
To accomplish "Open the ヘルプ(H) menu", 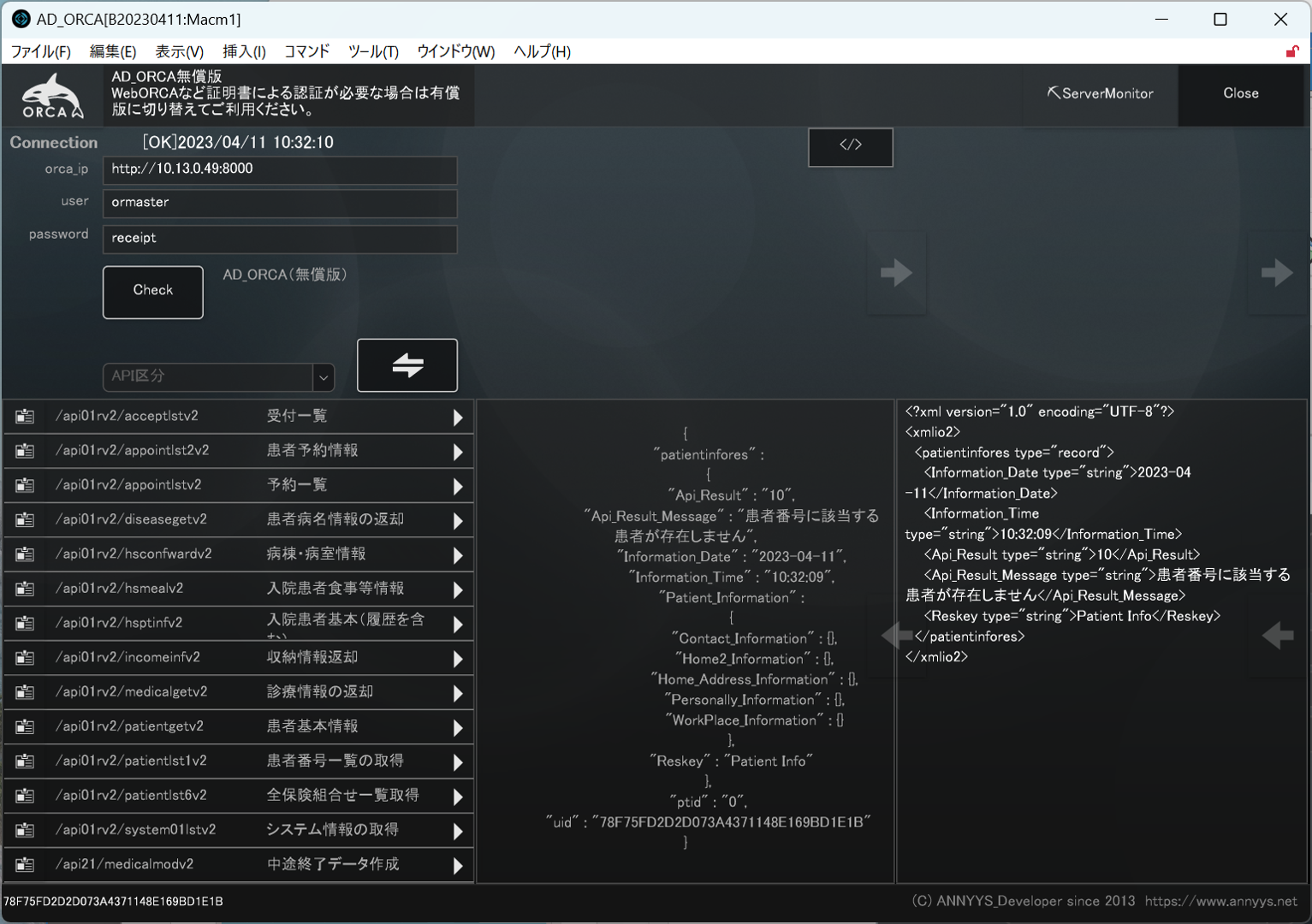I will pyautogui.click(x=542, y=51).
